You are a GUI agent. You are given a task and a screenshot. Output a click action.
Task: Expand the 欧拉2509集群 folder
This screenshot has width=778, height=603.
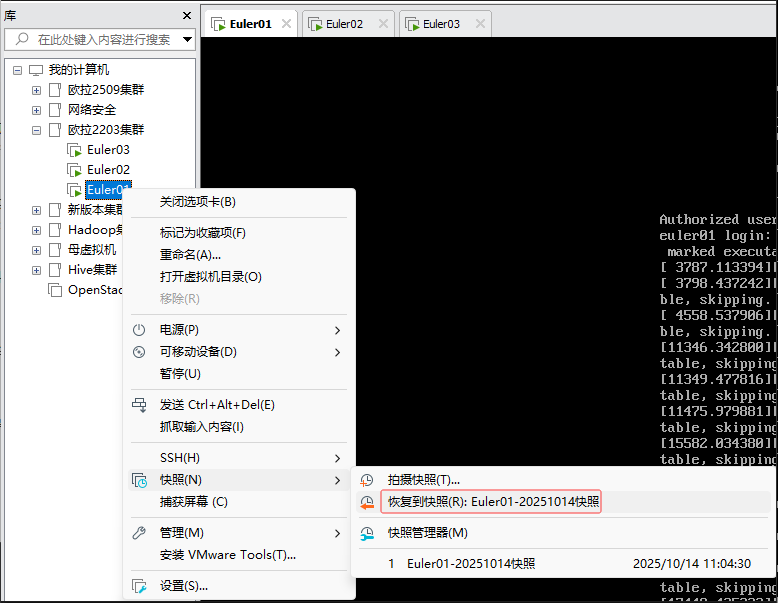[36, 90]
